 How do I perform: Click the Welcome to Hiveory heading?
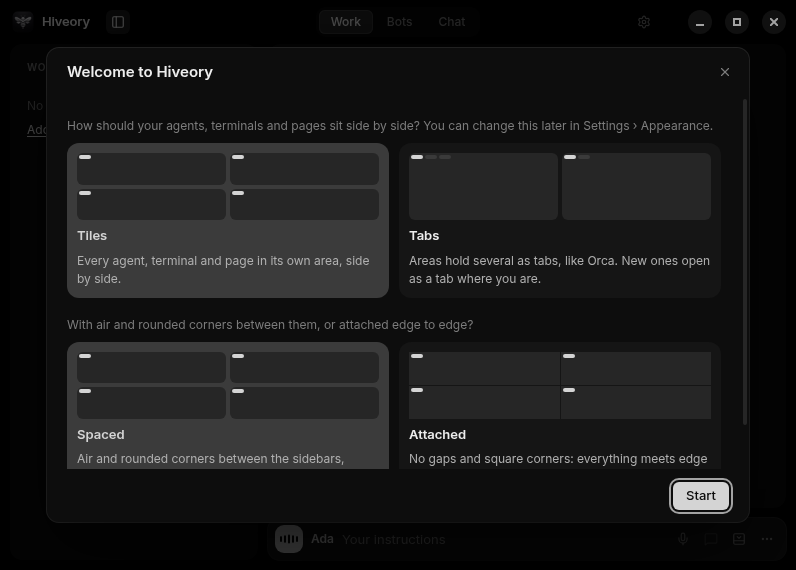pyautogui.click(x=140, y=72)
